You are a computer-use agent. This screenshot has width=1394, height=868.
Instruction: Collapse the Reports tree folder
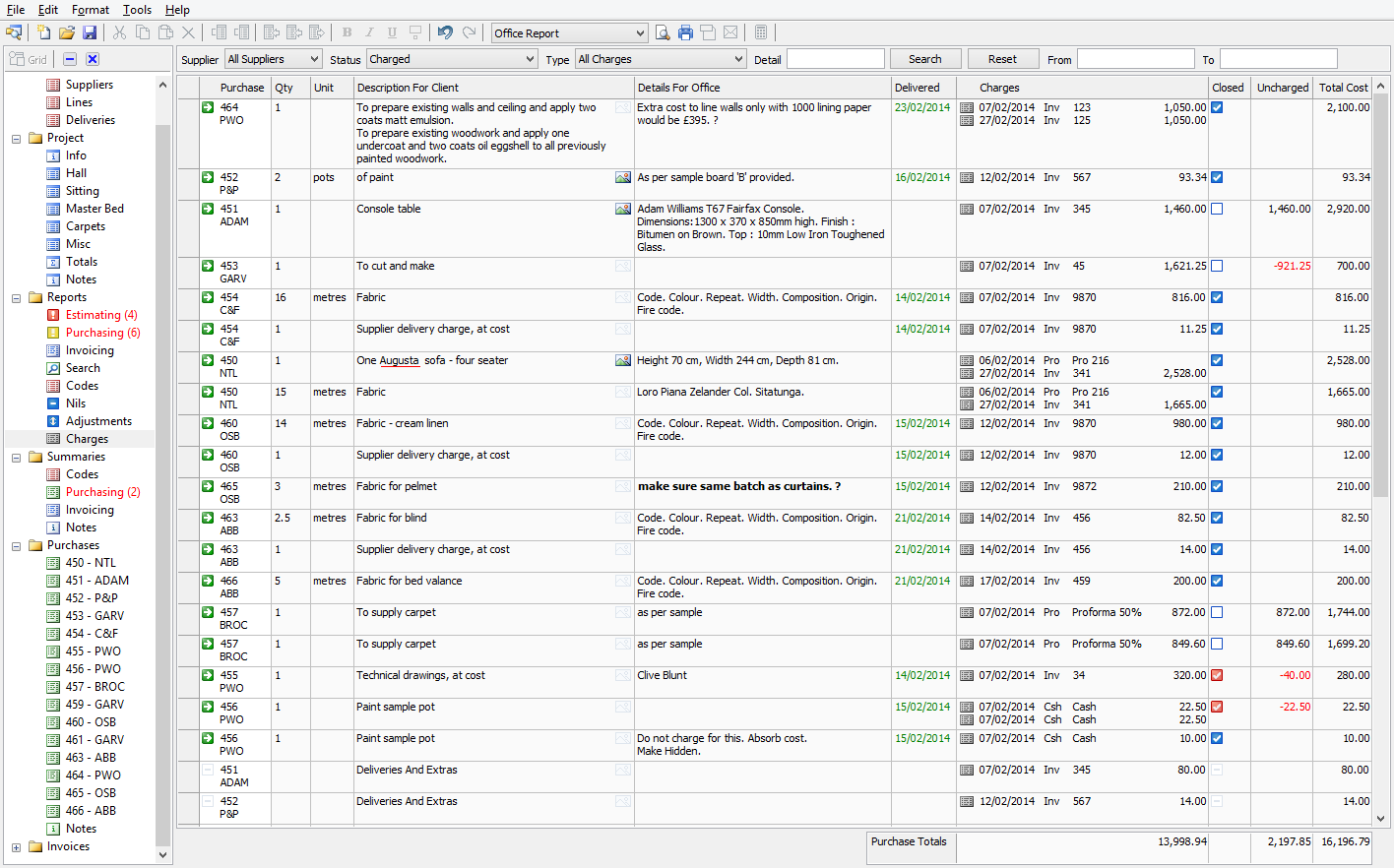click(x=16, y=298)
